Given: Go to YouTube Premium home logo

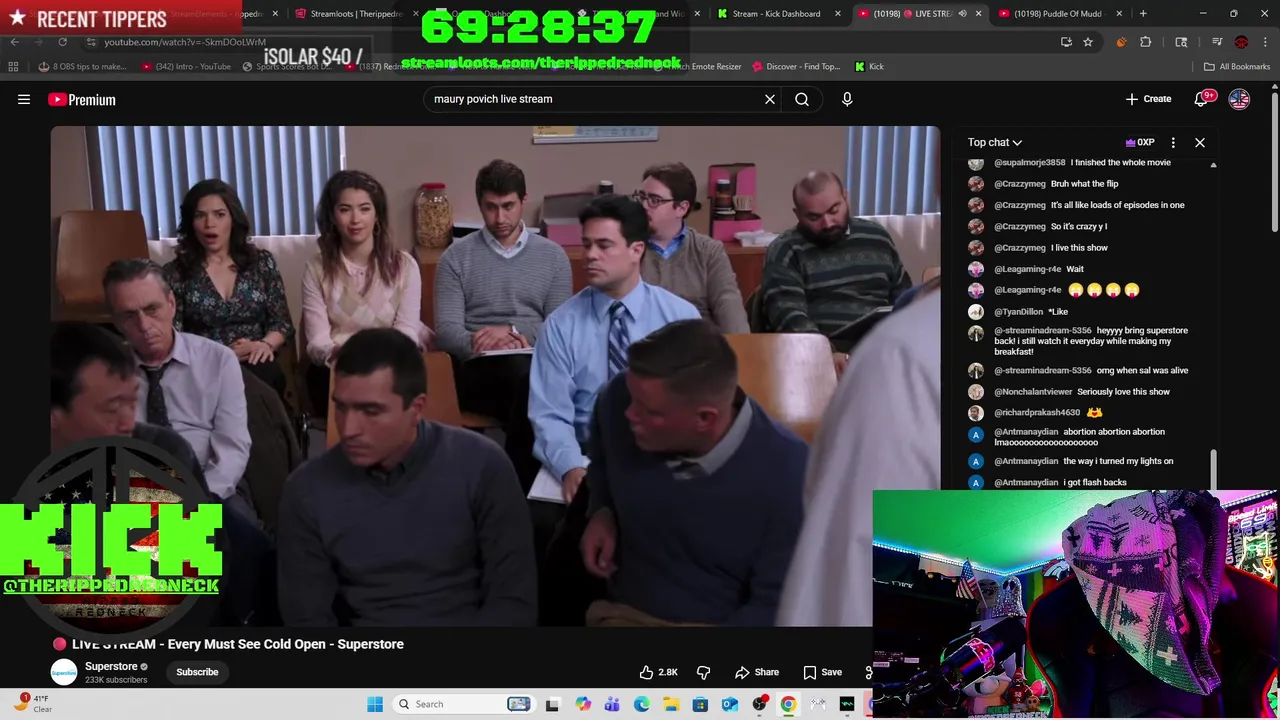Looking at the screenshot, I should (82, 99).
